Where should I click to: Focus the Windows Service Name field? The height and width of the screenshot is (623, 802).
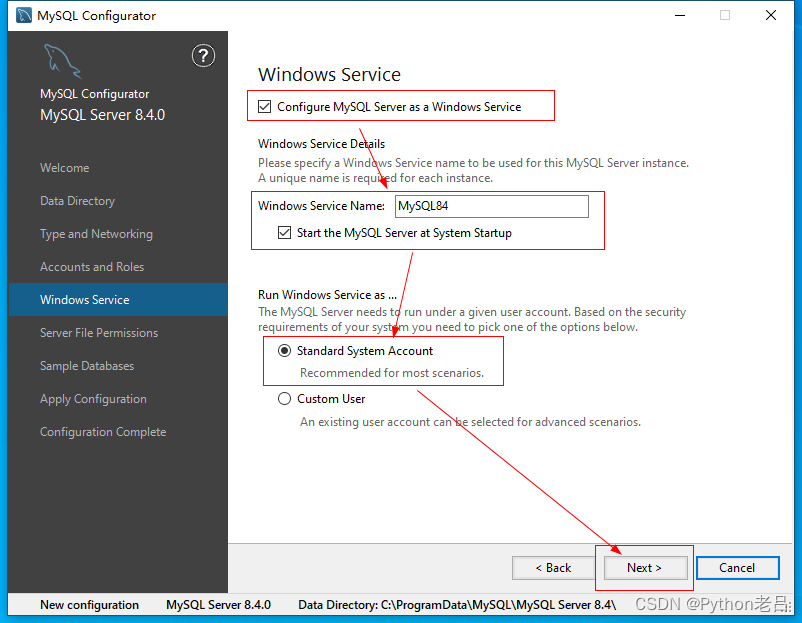click(x=492, y=206)
